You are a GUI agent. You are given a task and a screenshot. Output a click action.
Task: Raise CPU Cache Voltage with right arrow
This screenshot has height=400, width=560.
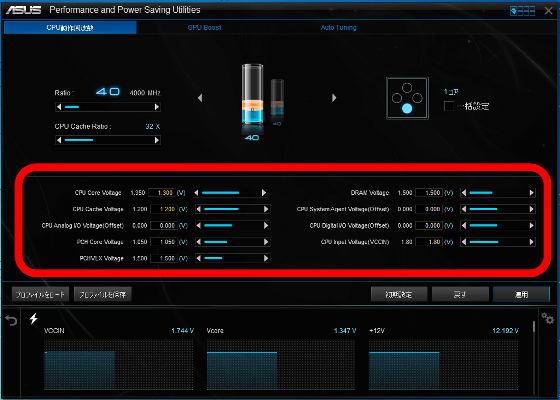point(266,209)
